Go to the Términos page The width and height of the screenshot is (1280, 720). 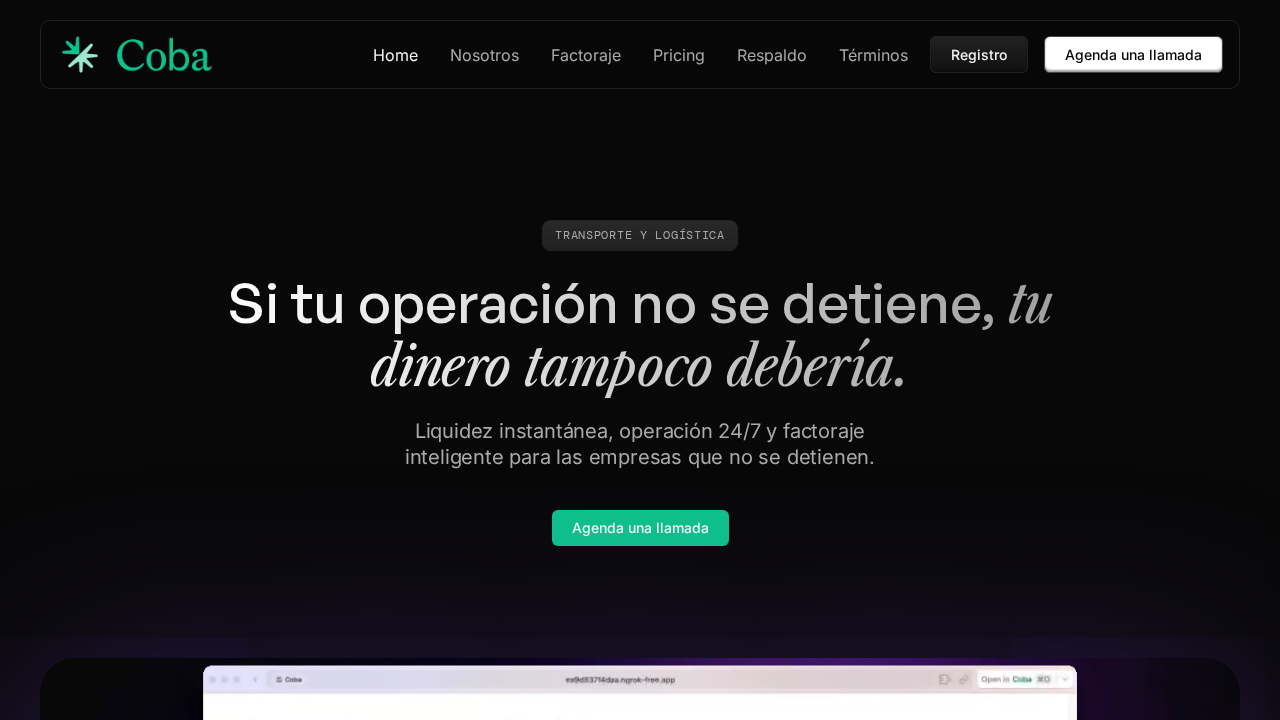point(873,55)
